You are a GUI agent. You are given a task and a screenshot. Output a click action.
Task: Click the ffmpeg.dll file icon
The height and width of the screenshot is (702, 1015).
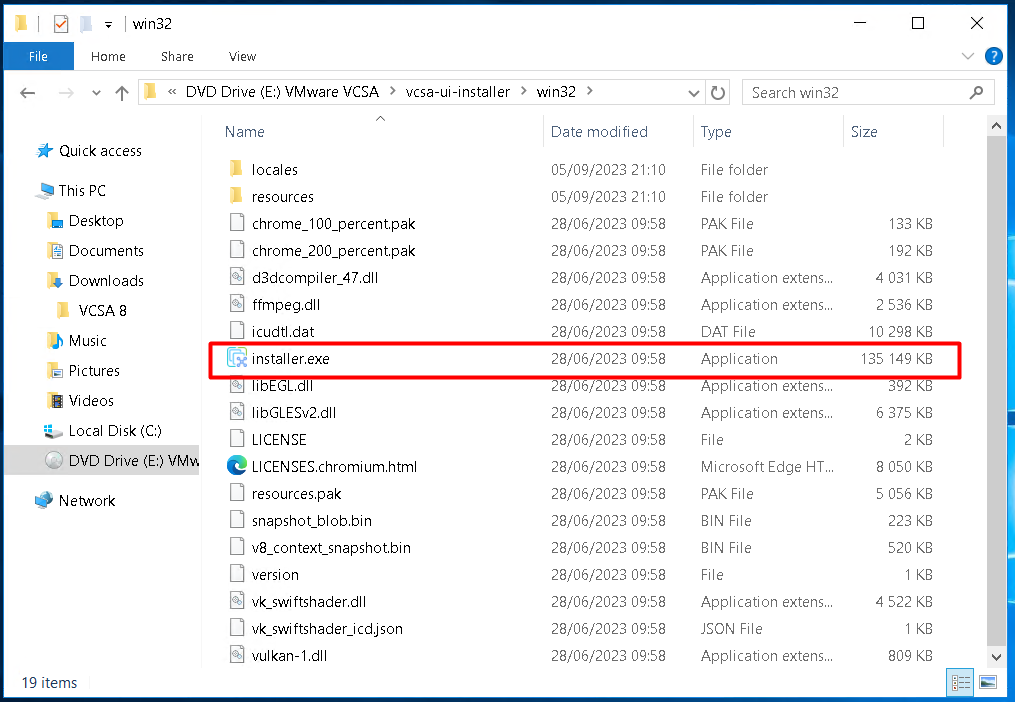[237, 304]
